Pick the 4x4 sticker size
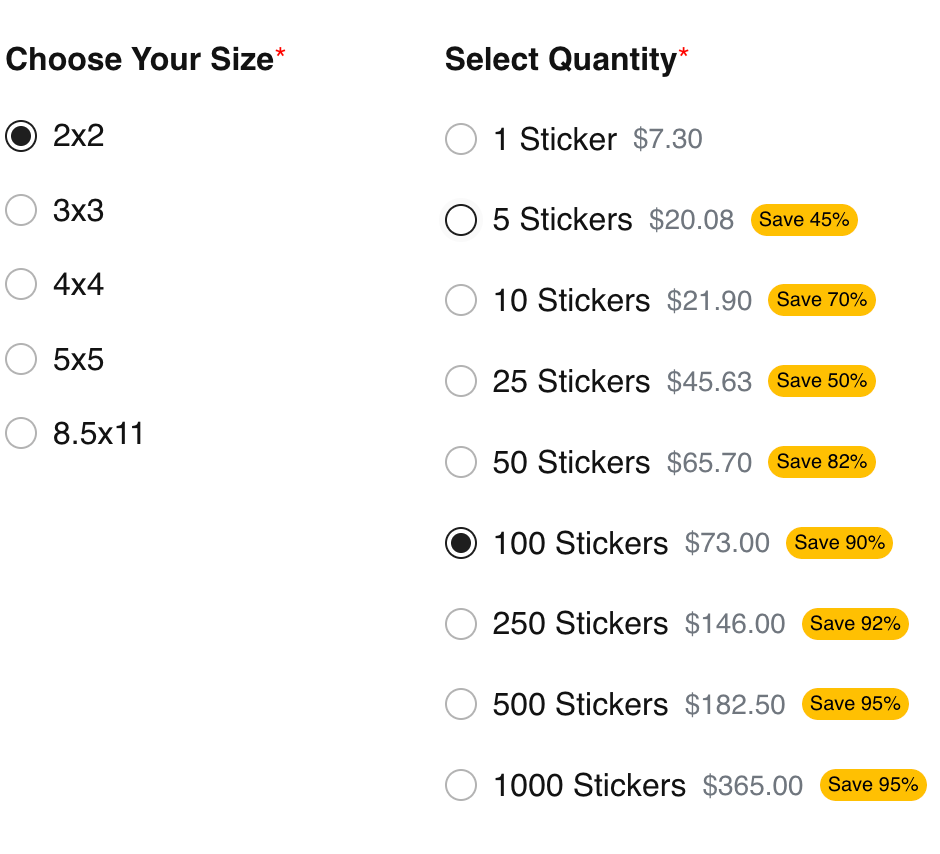The height and width of the screenshot is (854, 940). tap(21, 283)
